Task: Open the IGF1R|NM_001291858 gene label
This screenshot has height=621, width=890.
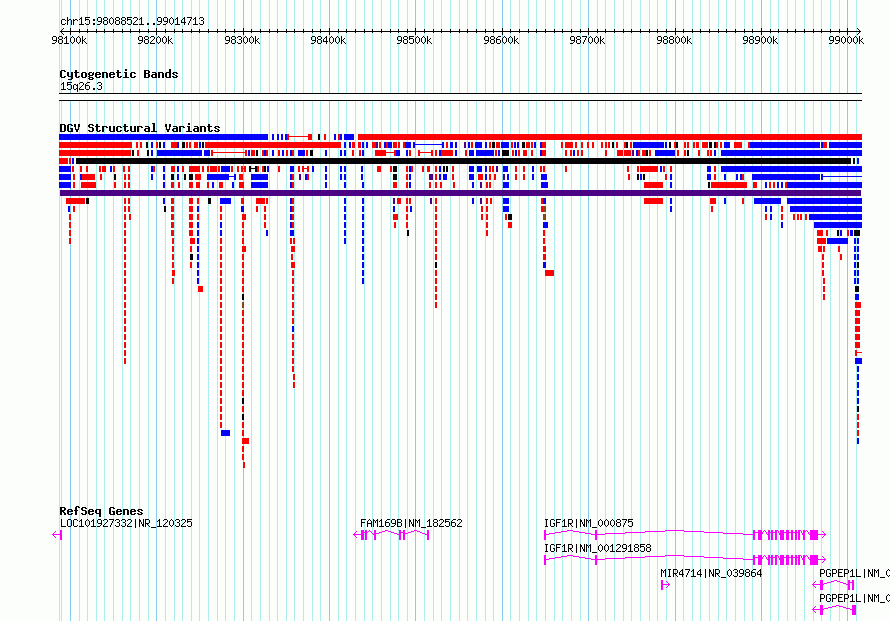Action: [598, 548]
